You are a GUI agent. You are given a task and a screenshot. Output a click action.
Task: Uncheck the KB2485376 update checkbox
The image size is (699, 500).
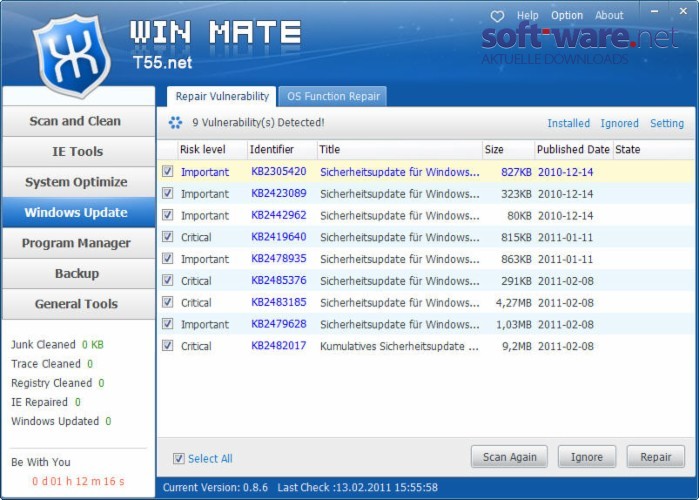[x=168, y=280]
